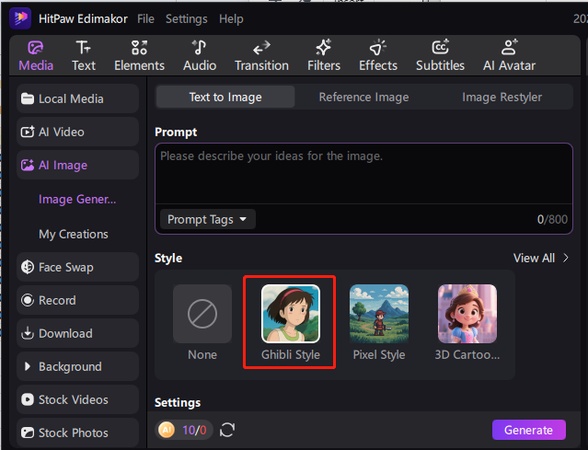Image resolution: width=588 pixels, height=450 pixels.
Task: Open the Text tool tab
Action: tap(83, 56)
